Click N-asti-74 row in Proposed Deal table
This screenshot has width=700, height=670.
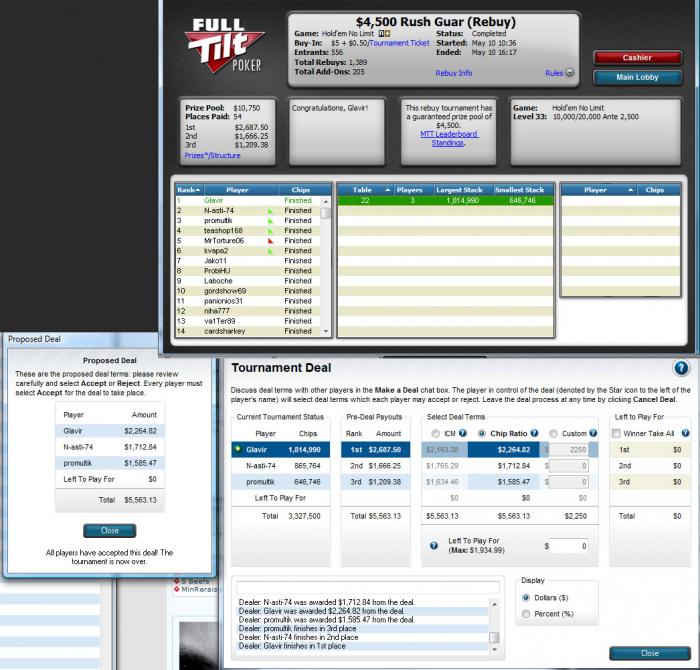110,447
